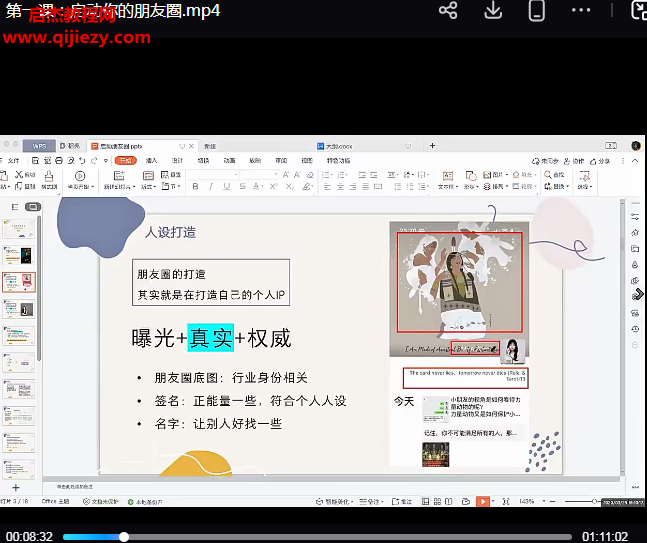Click the WPS home tab

(39, 146)
